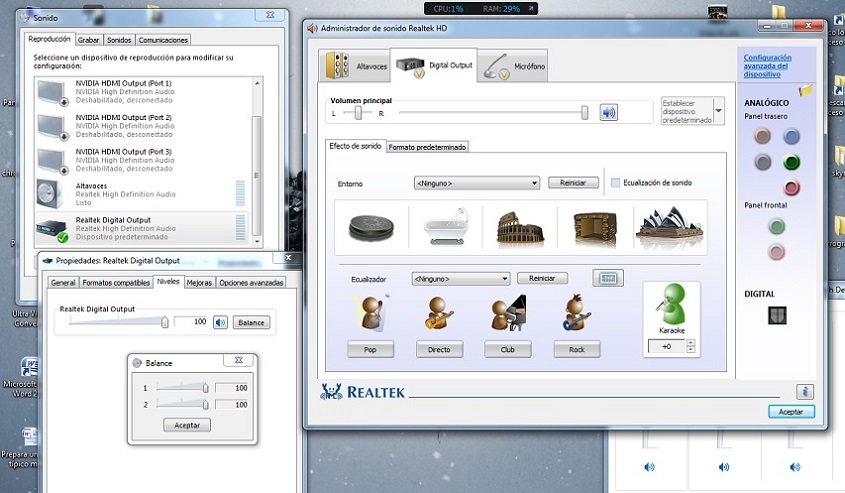This screenshot has width=845, height=493.
Task: Click the green rear panel jack
Action: click(791, 162)
